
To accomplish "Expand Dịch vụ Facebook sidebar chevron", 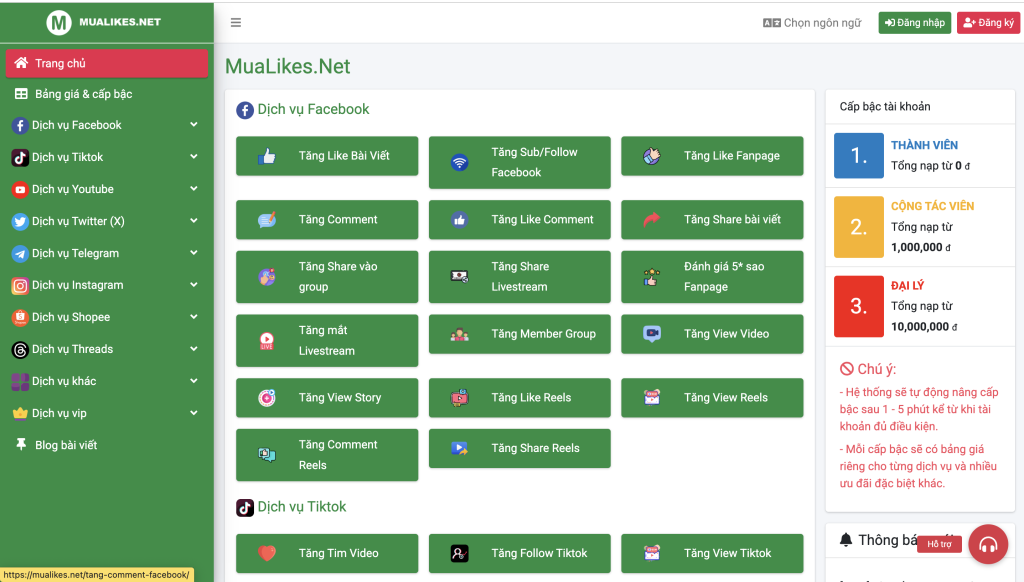I will (194, 125).
